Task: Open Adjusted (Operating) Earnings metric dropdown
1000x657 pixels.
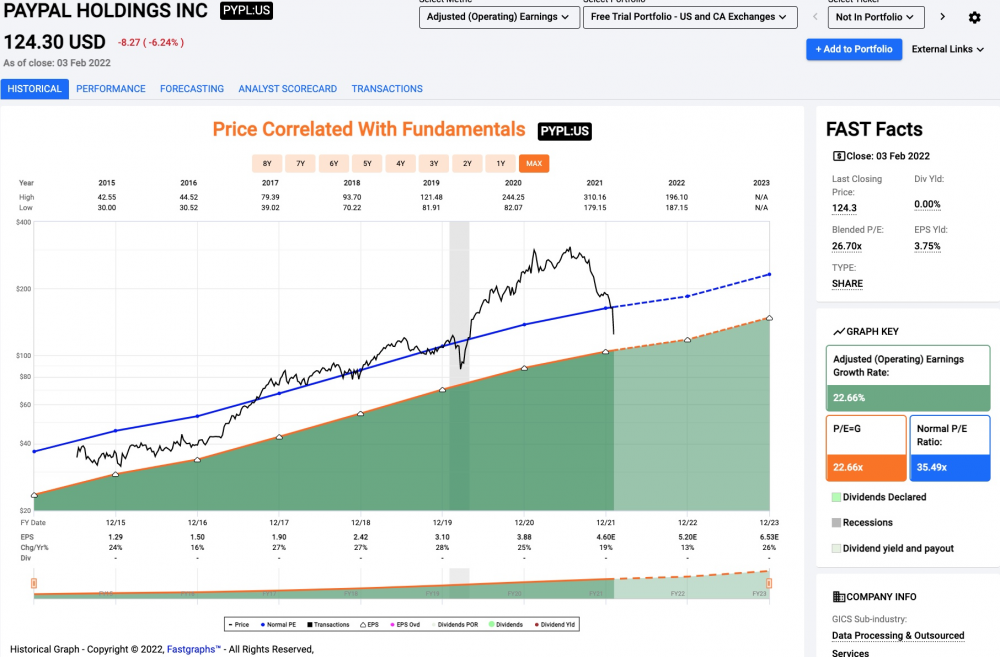Action: [499, 17]
